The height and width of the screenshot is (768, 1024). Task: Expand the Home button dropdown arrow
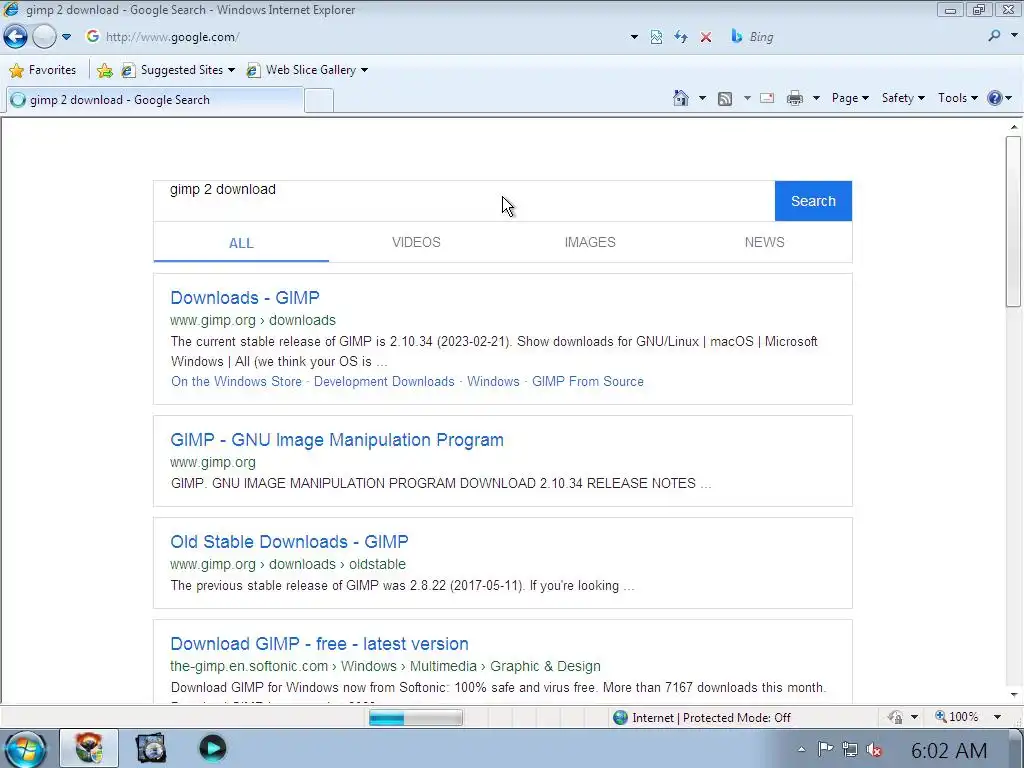tap(703, 99)
